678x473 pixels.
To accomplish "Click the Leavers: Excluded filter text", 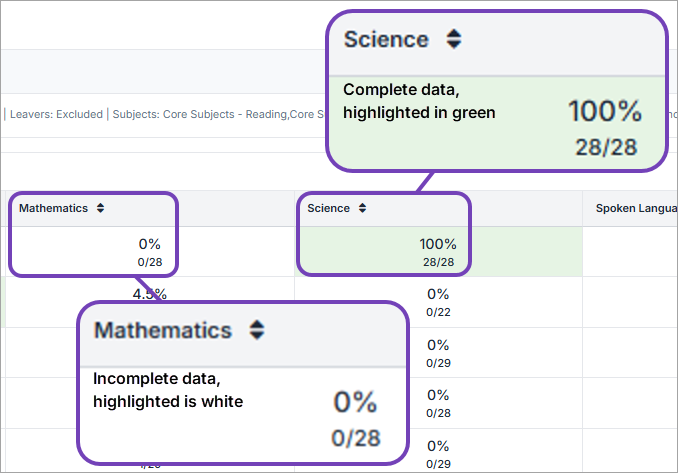I will pyautogui.click(x=56, y=114).
